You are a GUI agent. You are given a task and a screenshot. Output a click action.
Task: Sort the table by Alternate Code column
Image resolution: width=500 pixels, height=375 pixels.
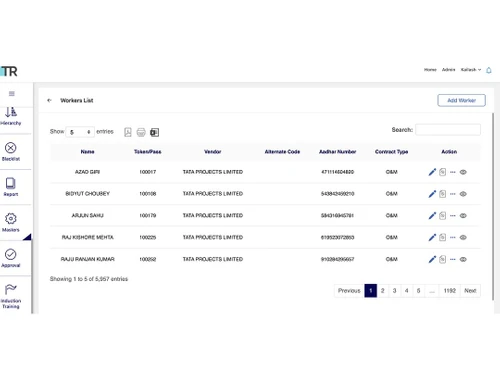pos(282,152)
